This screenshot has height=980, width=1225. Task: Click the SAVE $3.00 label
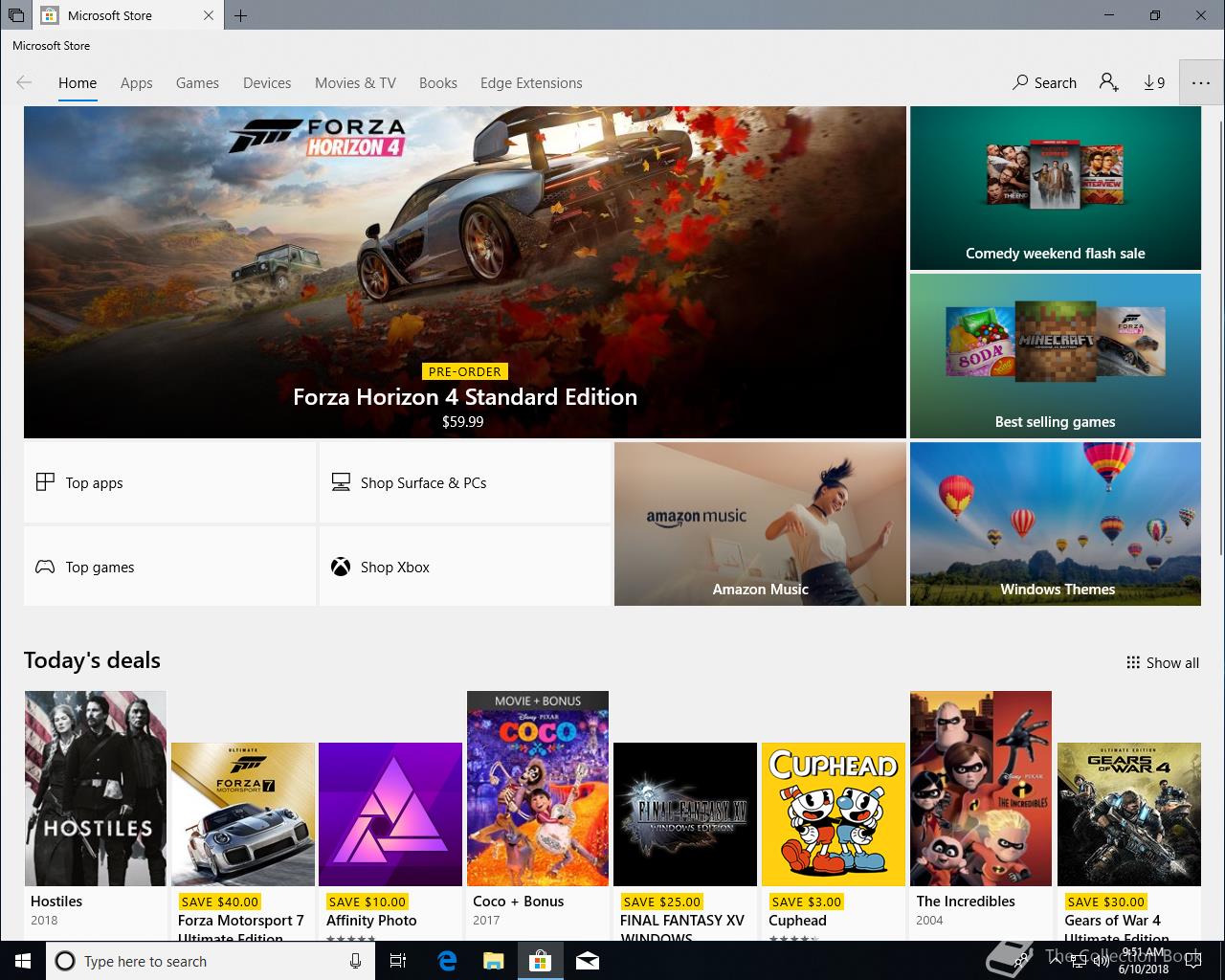tap(807, 902)
